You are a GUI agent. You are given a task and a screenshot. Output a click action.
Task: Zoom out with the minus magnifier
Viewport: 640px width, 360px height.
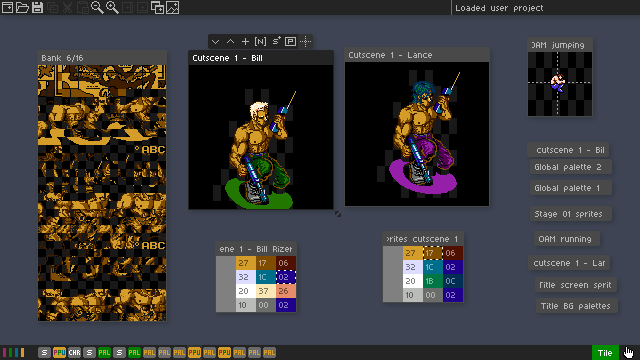click(x=97, y=7)
